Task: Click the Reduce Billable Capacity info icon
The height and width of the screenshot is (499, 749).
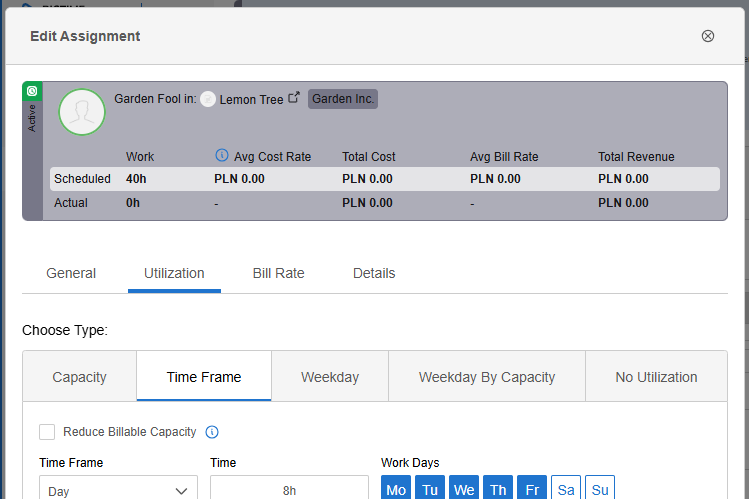Action: click(212, 432)
